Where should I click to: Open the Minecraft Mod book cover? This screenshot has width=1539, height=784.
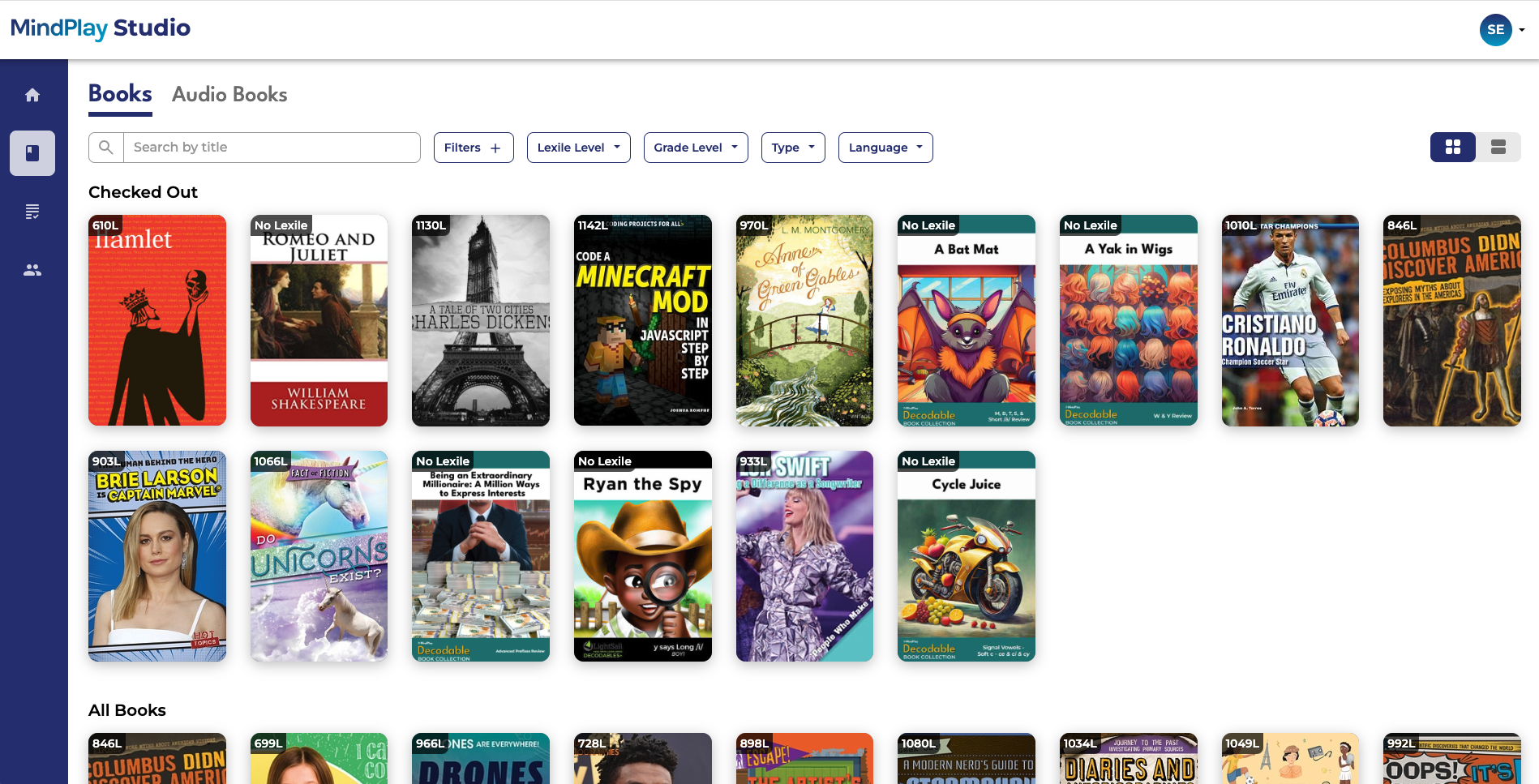pos(643,320)
